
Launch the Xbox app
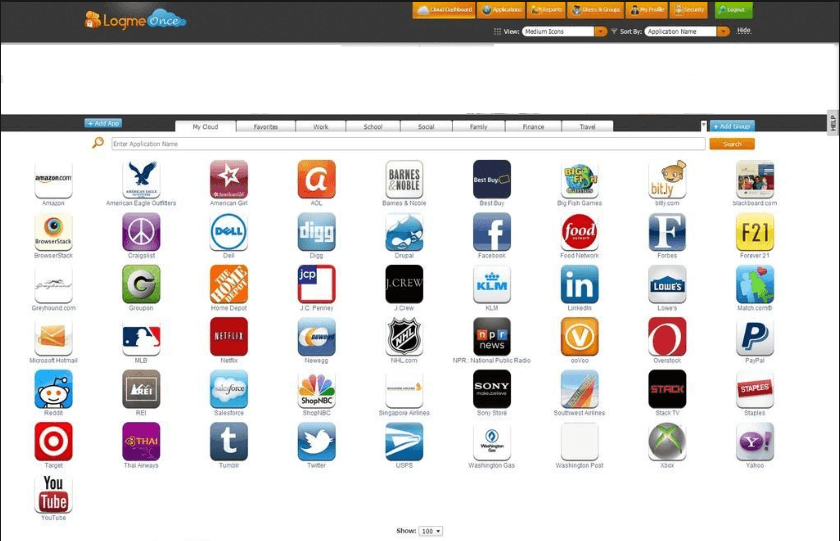pos(667,441)
